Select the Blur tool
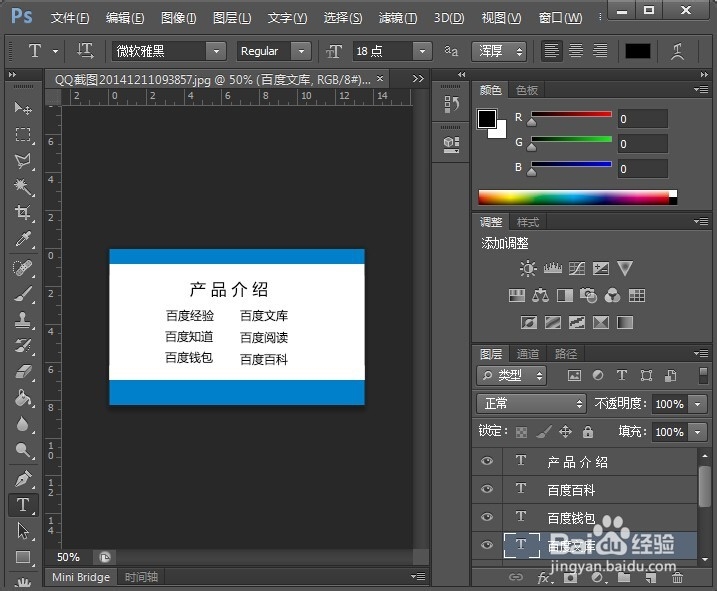Viewport: 717px width, 591px height. pos(22,424)
